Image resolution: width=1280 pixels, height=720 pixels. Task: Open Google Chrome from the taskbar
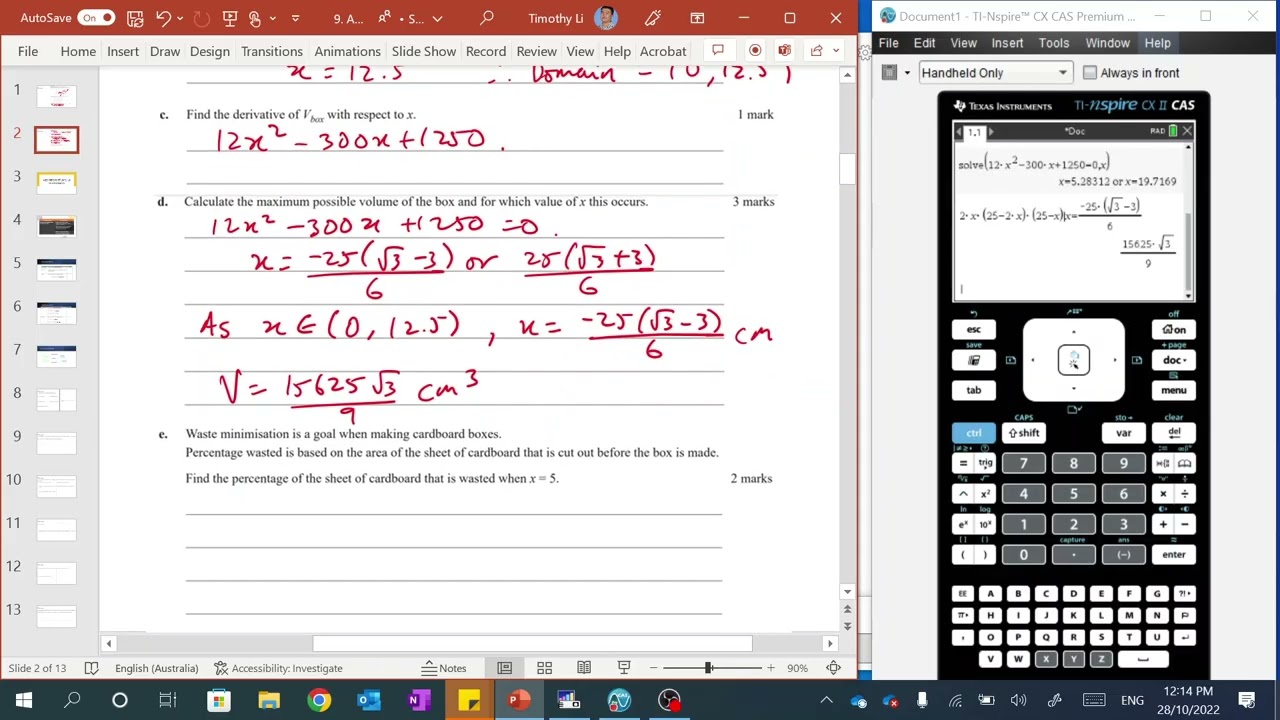(318, 700)
